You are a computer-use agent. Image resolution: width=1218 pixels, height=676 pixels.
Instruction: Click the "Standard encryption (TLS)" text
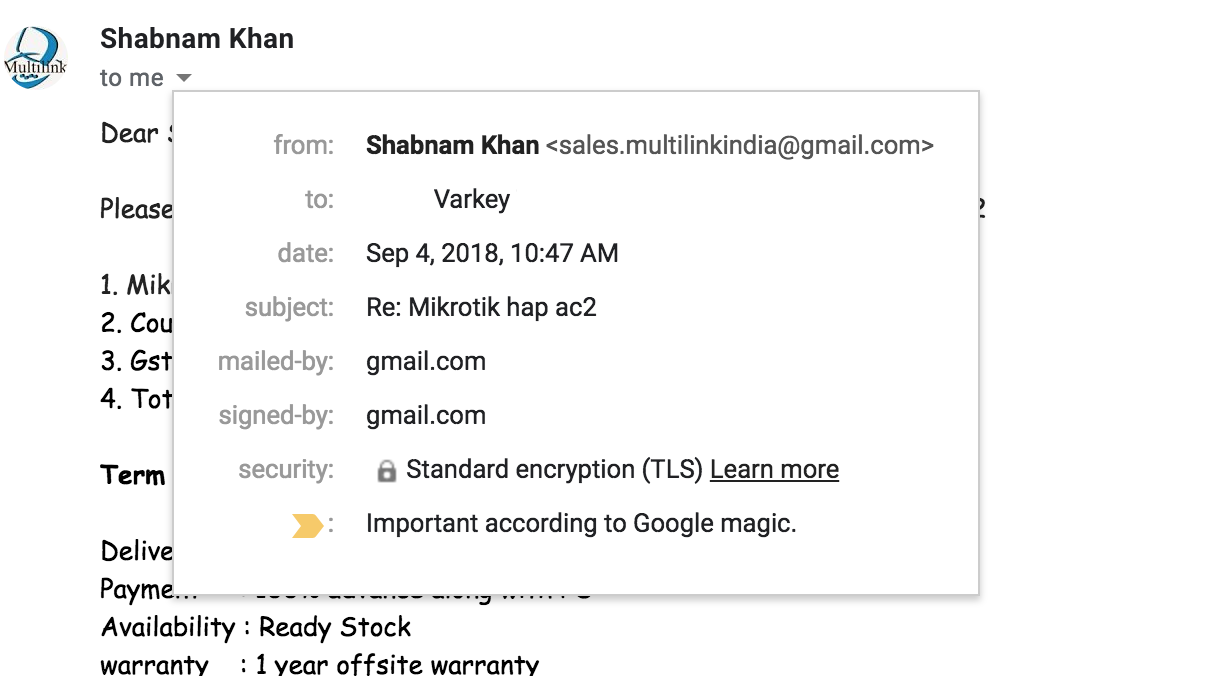[x=554, y=470]
